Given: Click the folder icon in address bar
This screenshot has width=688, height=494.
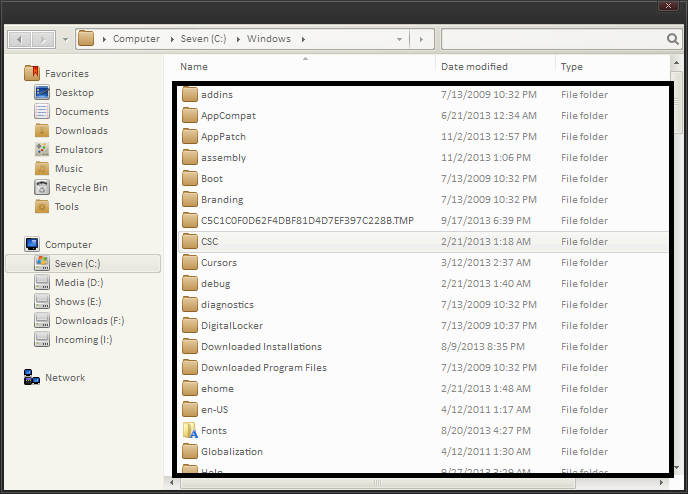Looking at the screenshot, I should [x=86, y=39].
